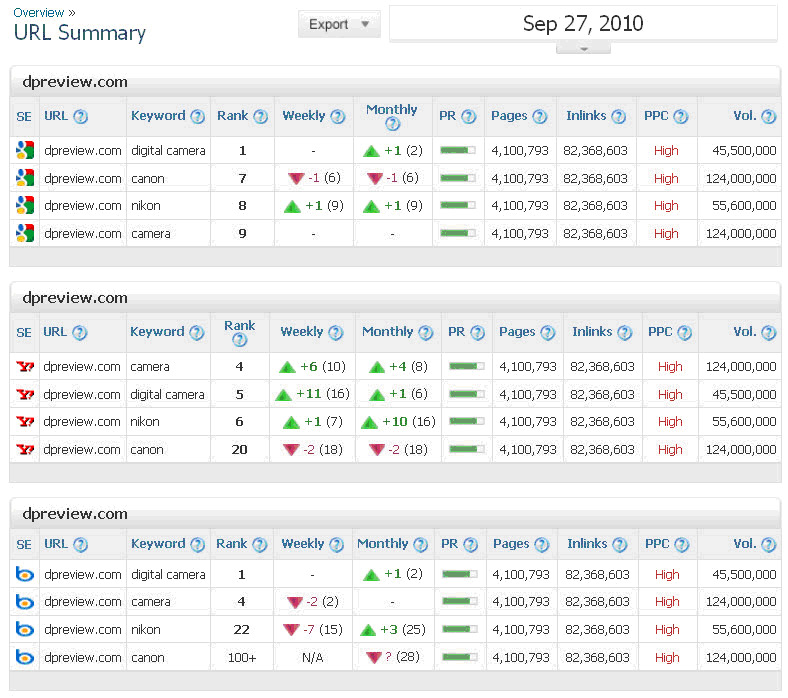
Task: Sort Google table by Weekly column header
Action: click(303, 116)
